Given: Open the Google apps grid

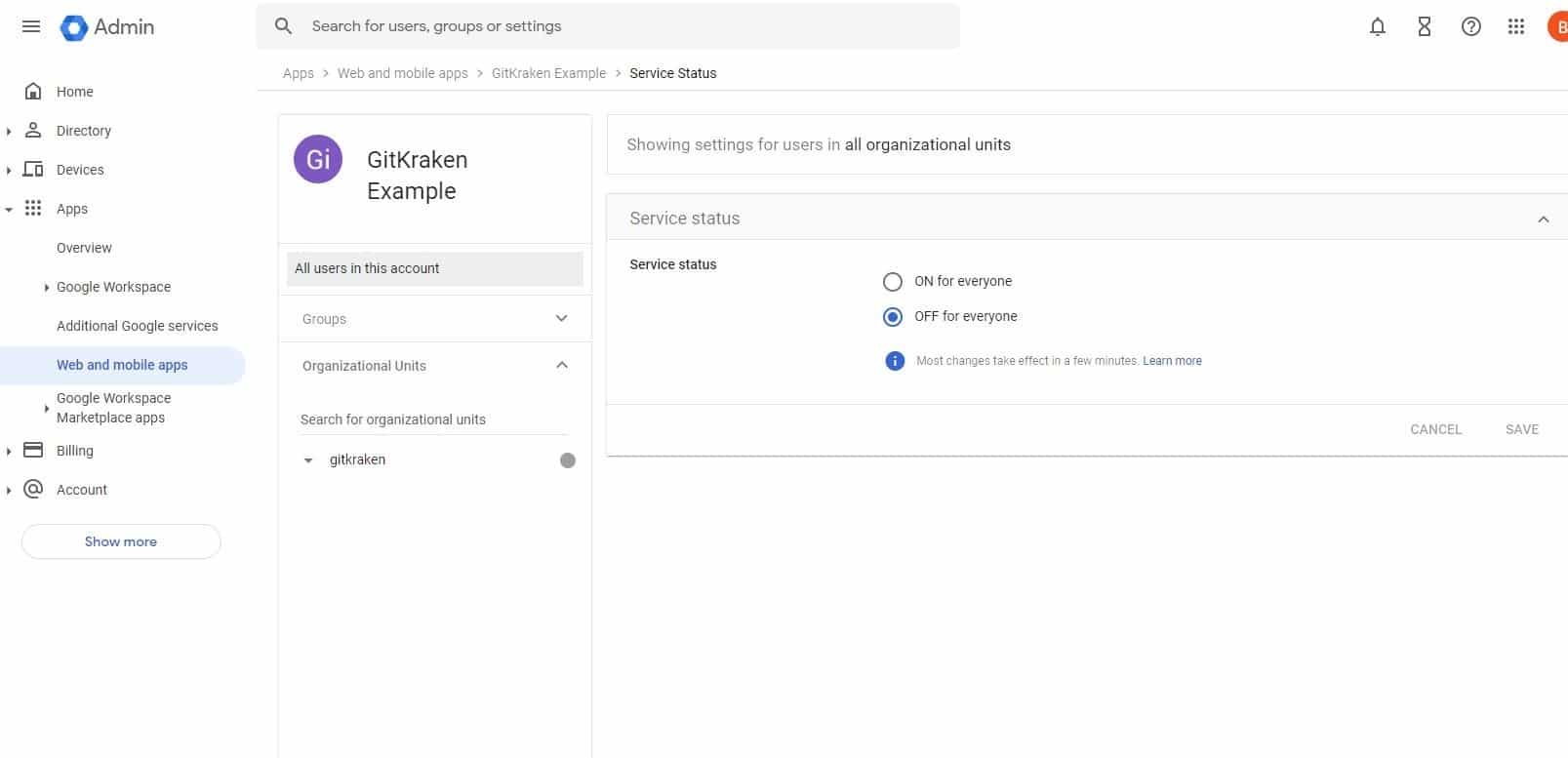Looking at the screenshot, I should pos(1515,27).
